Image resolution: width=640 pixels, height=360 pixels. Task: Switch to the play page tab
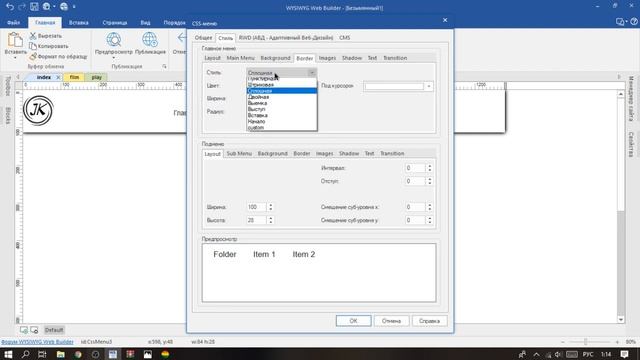pos(97,77)
